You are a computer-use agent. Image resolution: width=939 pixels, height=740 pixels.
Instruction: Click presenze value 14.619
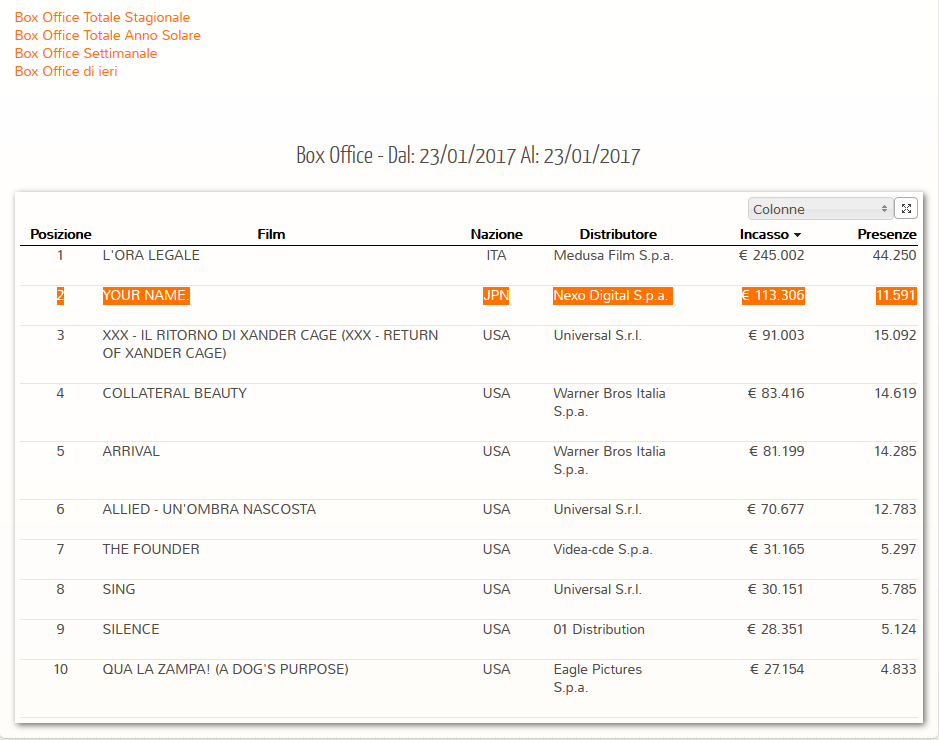tap(895, 393)
